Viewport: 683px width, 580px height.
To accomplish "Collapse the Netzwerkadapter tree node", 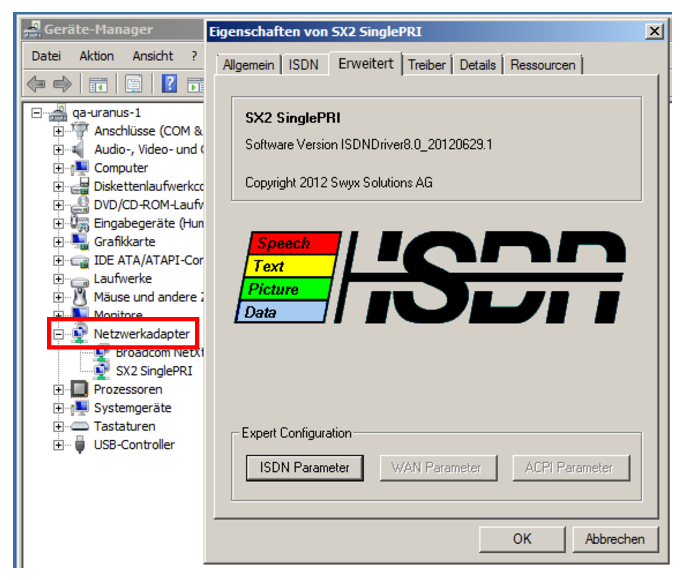I will (x=59, y=334).
